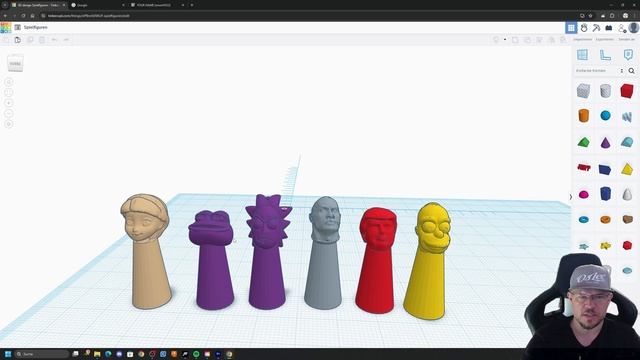Click the view cube
The image size is (640, 360).
[x=15, y=63]
